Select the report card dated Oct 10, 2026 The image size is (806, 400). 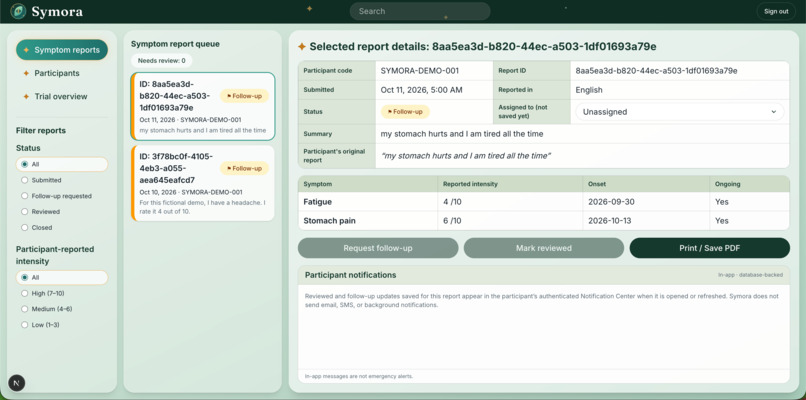tap(203, 183)
